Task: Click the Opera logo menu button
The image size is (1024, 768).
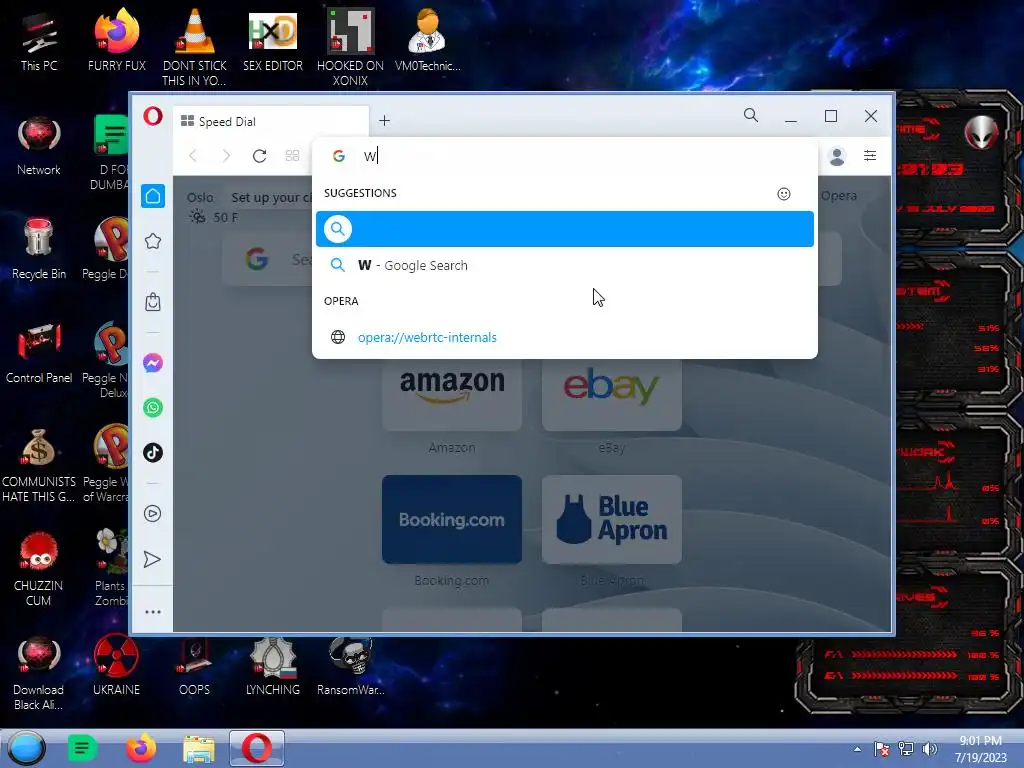Action: (153, 117)
